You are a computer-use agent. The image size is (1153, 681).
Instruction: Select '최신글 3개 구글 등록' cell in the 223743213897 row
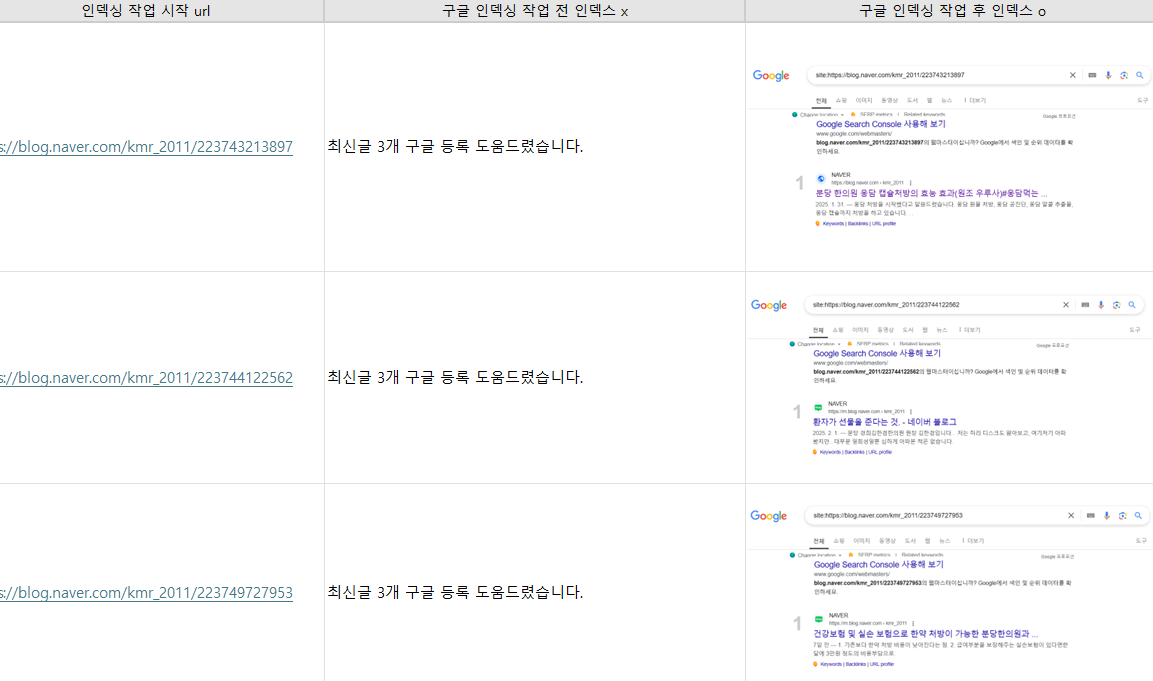coord(535,147)
